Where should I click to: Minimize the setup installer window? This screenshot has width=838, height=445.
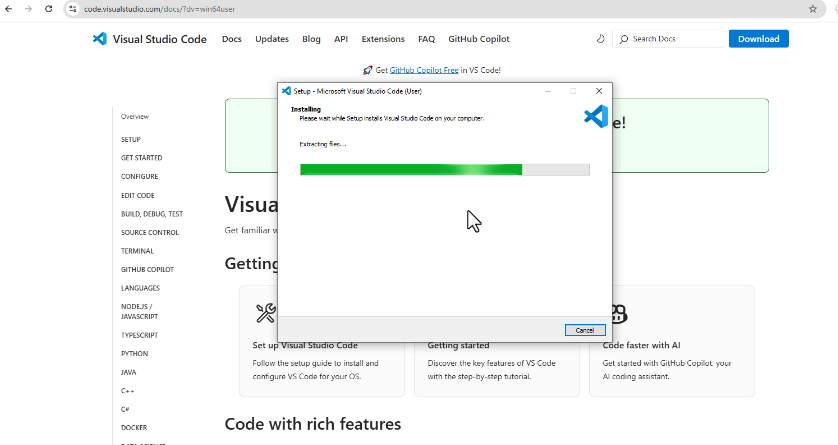(548, 91)
